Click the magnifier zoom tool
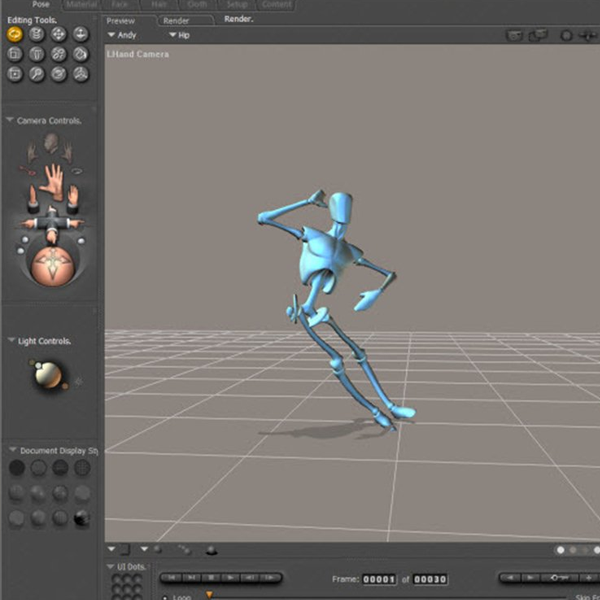600x600 pixels. [37, 74]
